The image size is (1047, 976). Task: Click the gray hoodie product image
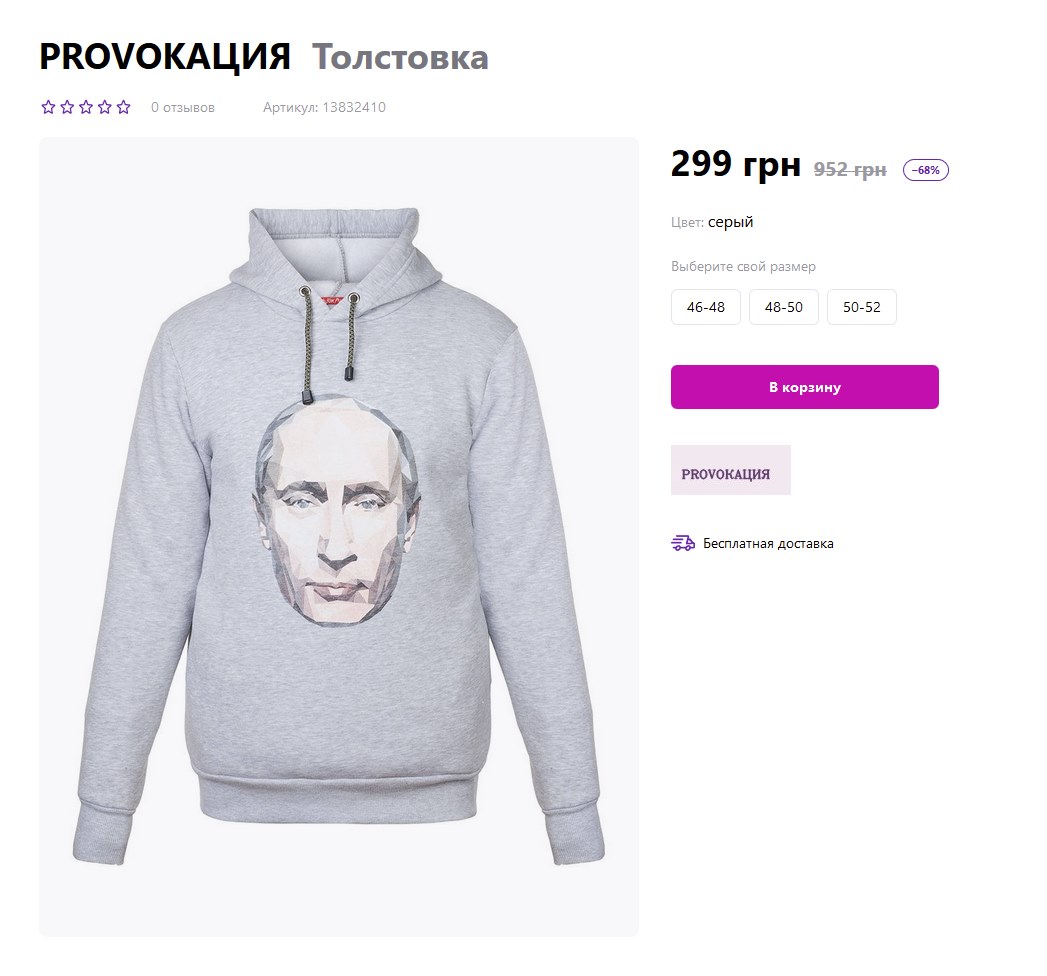[x=339, y=537]
